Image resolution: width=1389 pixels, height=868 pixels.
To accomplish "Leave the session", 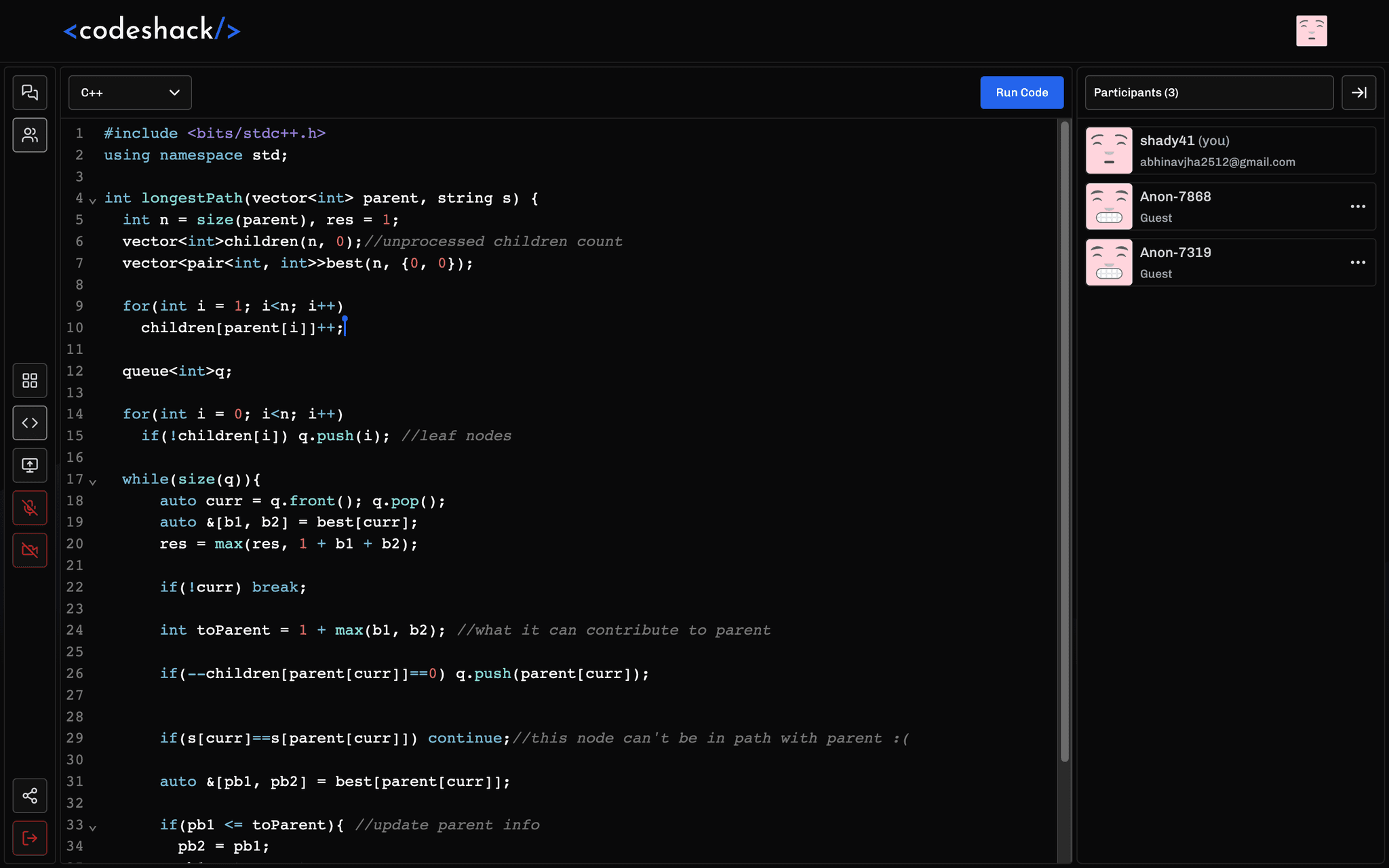I will coord(30,838).
